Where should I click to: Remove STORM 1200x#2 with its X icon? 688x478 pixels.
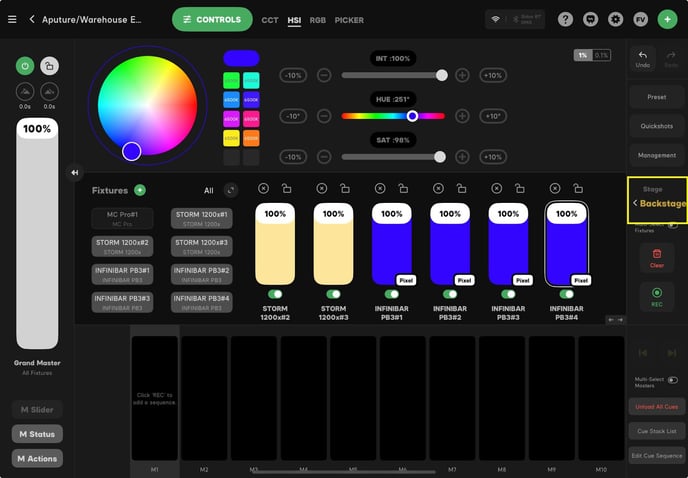pos(263,188)
